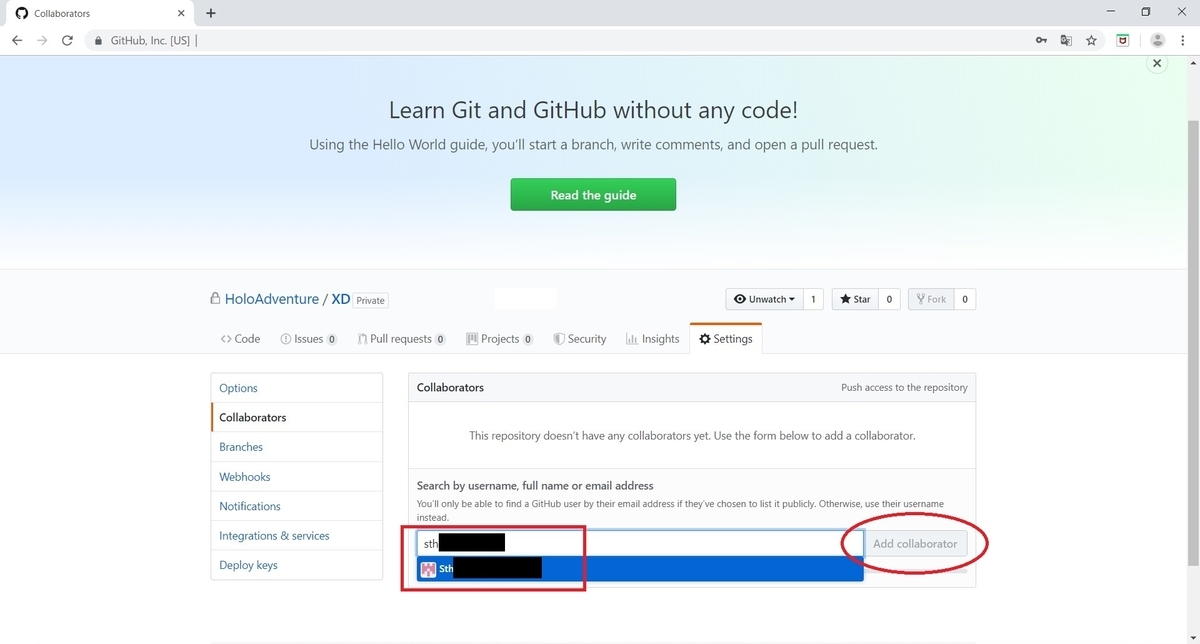Reload the page with refresh icon
Viewport: 1200px width, 644px height.
[67, 41]
